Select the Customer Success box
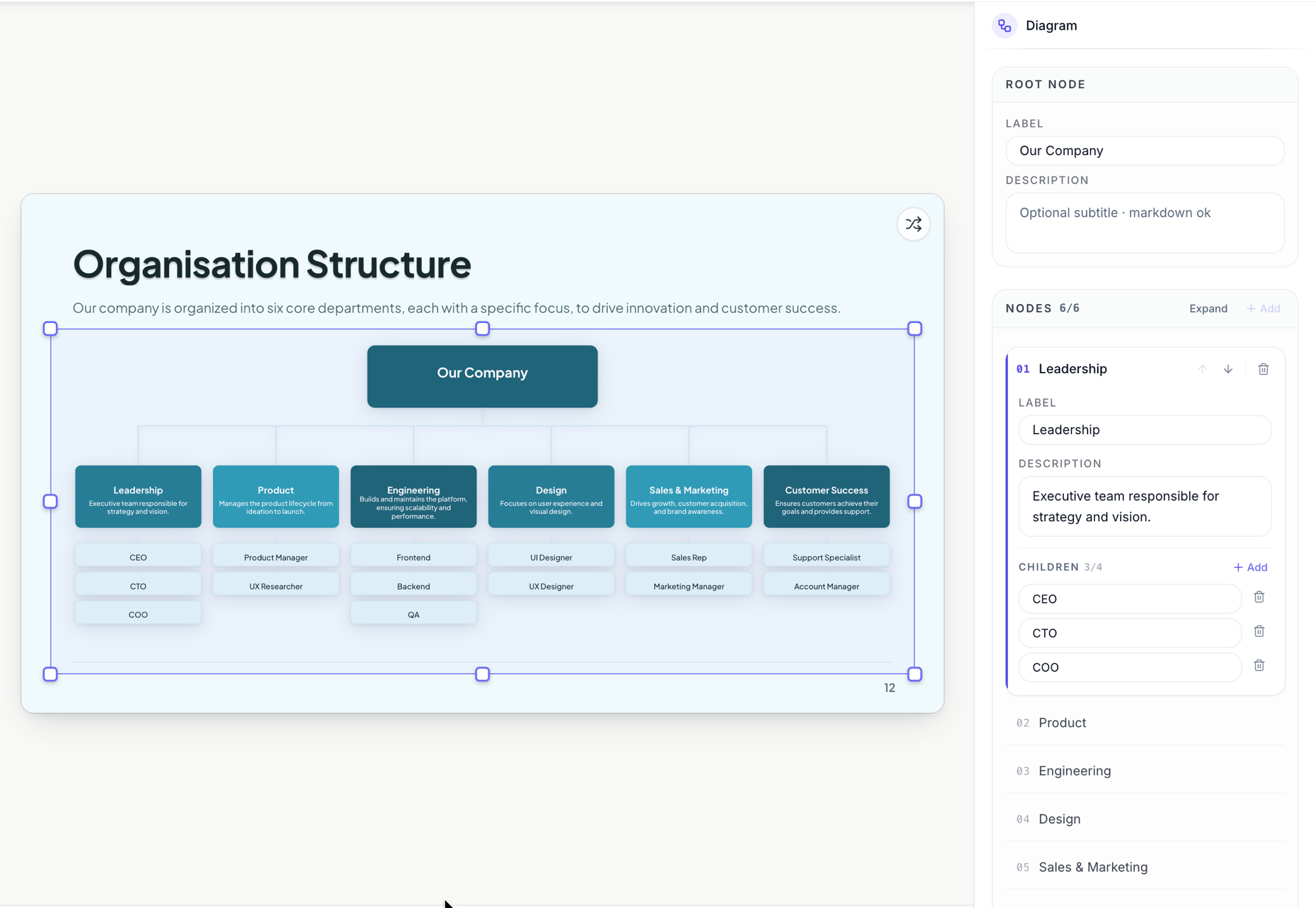The height and width of the screenshot is (908, 1316). [826, 497]
